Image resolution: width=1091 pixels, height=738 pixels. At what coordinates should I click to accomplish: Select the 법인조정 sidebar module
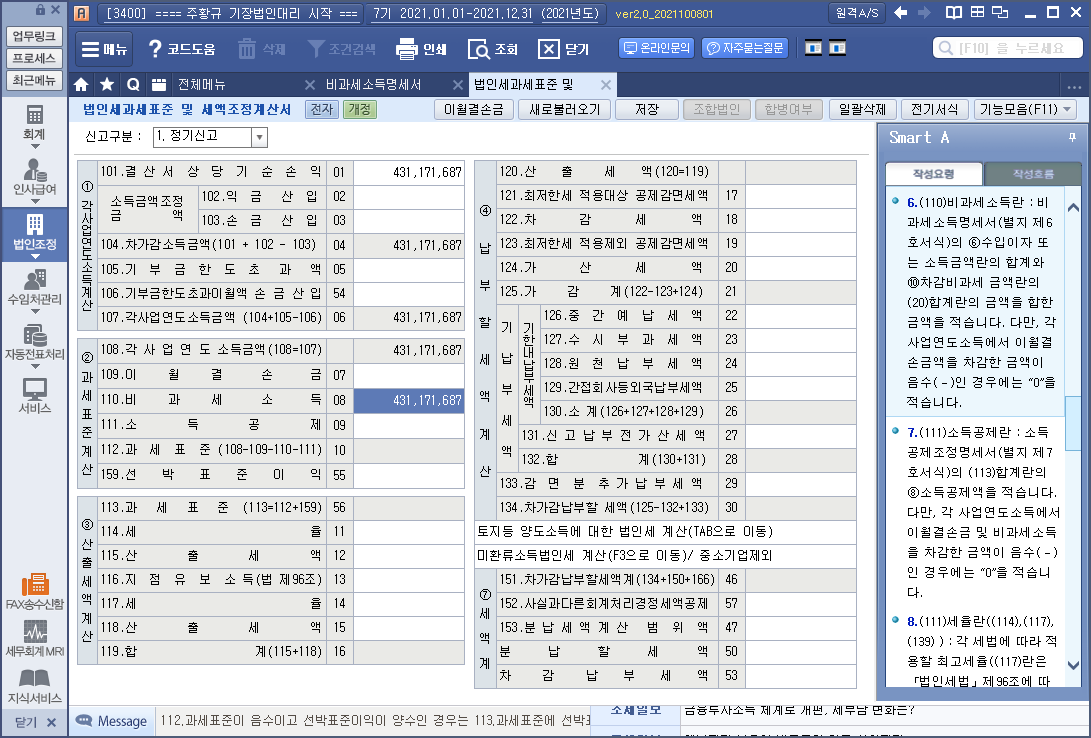click(34, 232)
